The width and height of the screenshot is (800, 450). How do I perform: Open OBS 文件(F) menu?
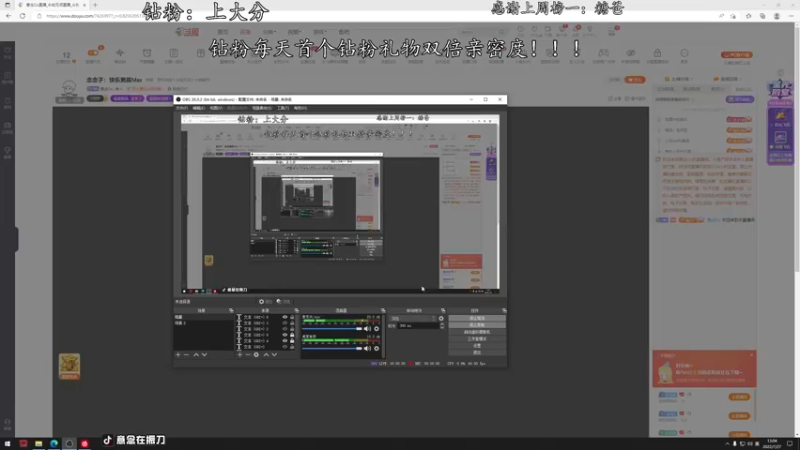(x=182, y=108)
